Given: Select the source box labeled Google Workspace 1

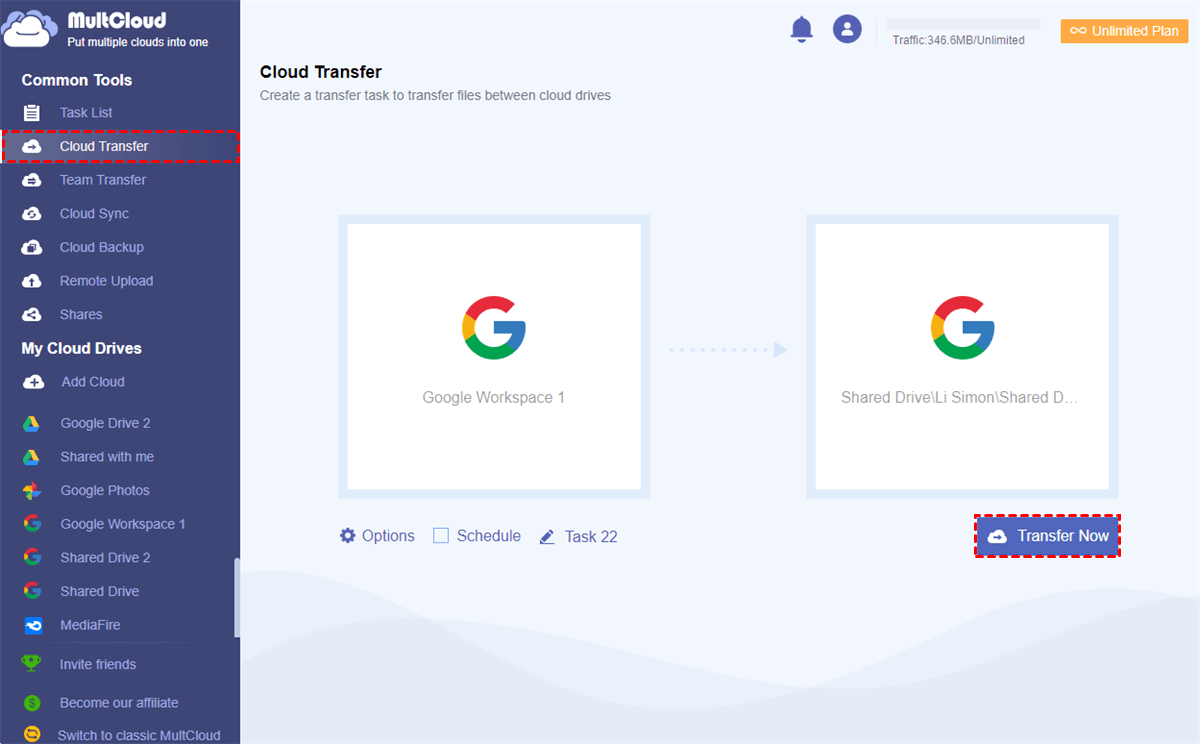Looking at the screenshot, I should [494, 356].
